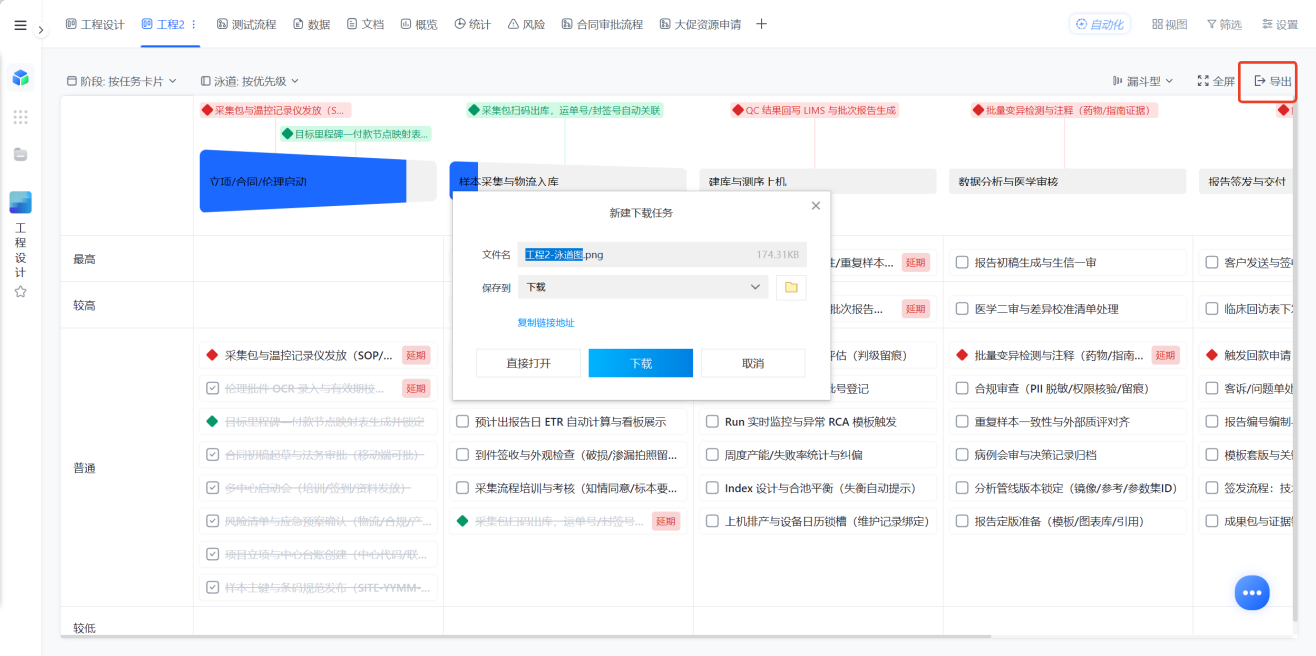1316x656 pixels.
Task: Open the 视图 view options
Action: [1169, 24]
